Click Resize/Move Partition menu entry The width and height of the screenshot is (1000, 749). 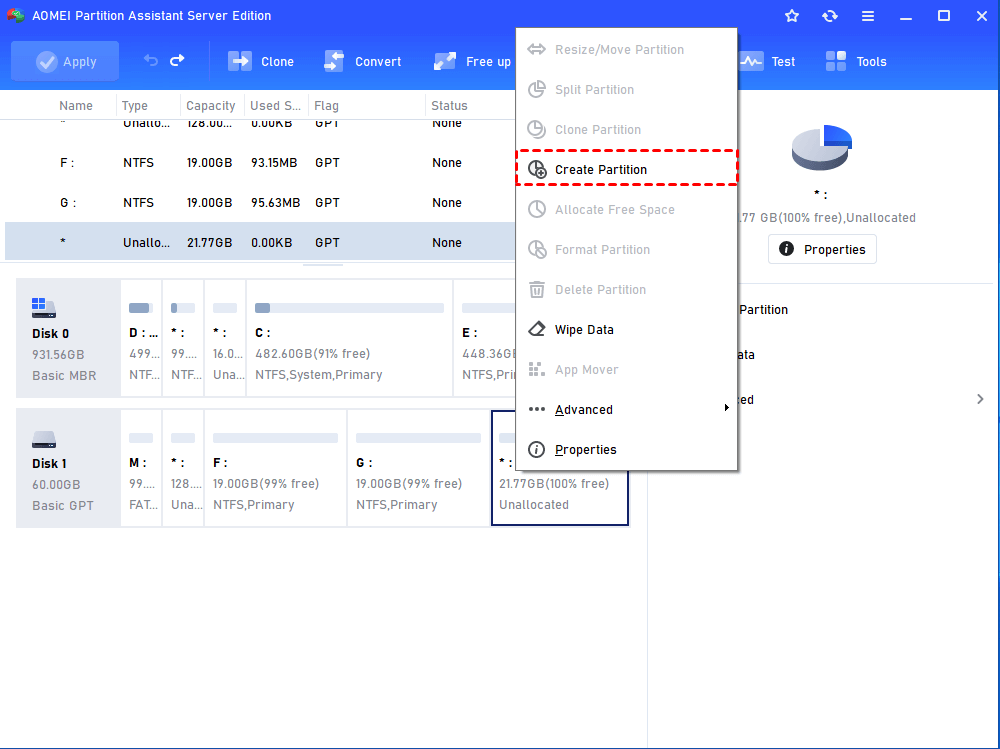point(626,49)
